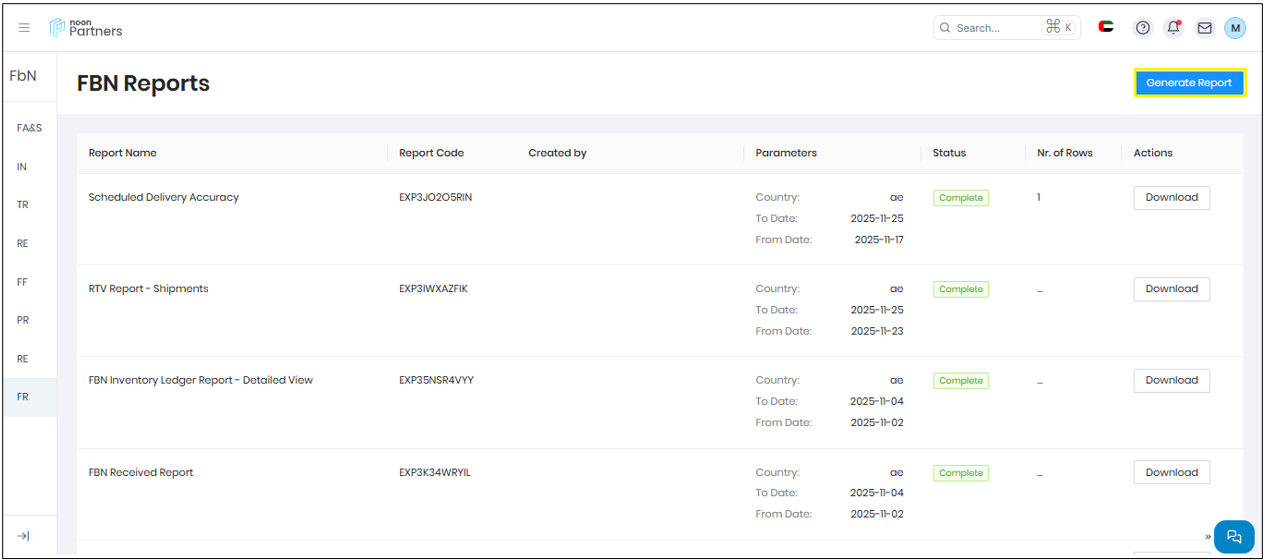Open the notifications bell icon

click(1174, 28)
